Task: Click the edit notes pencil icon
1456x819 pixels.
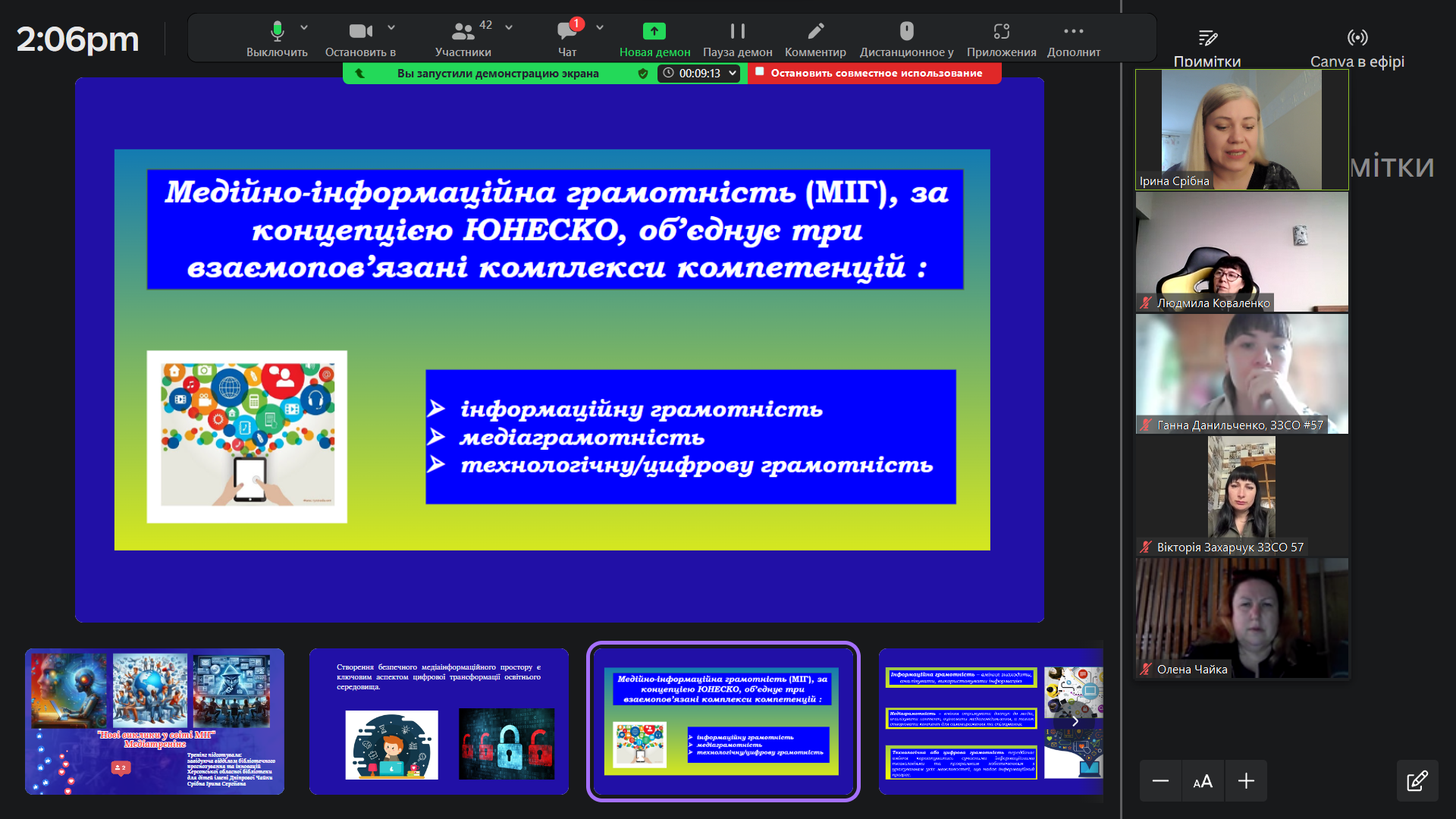Action: pyautogui.click(x=1417, y=781)
